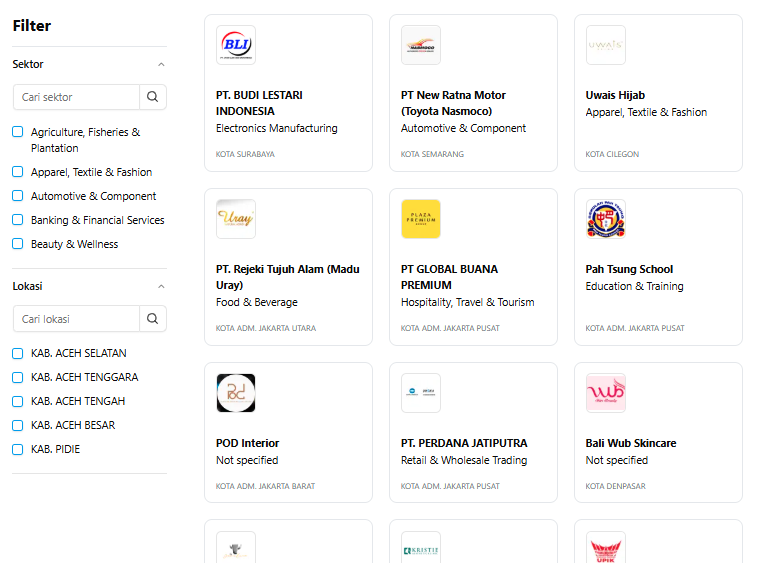Open the Uwais Hijab logo
The image size is (768, 563).
click(x=606, y=45)
